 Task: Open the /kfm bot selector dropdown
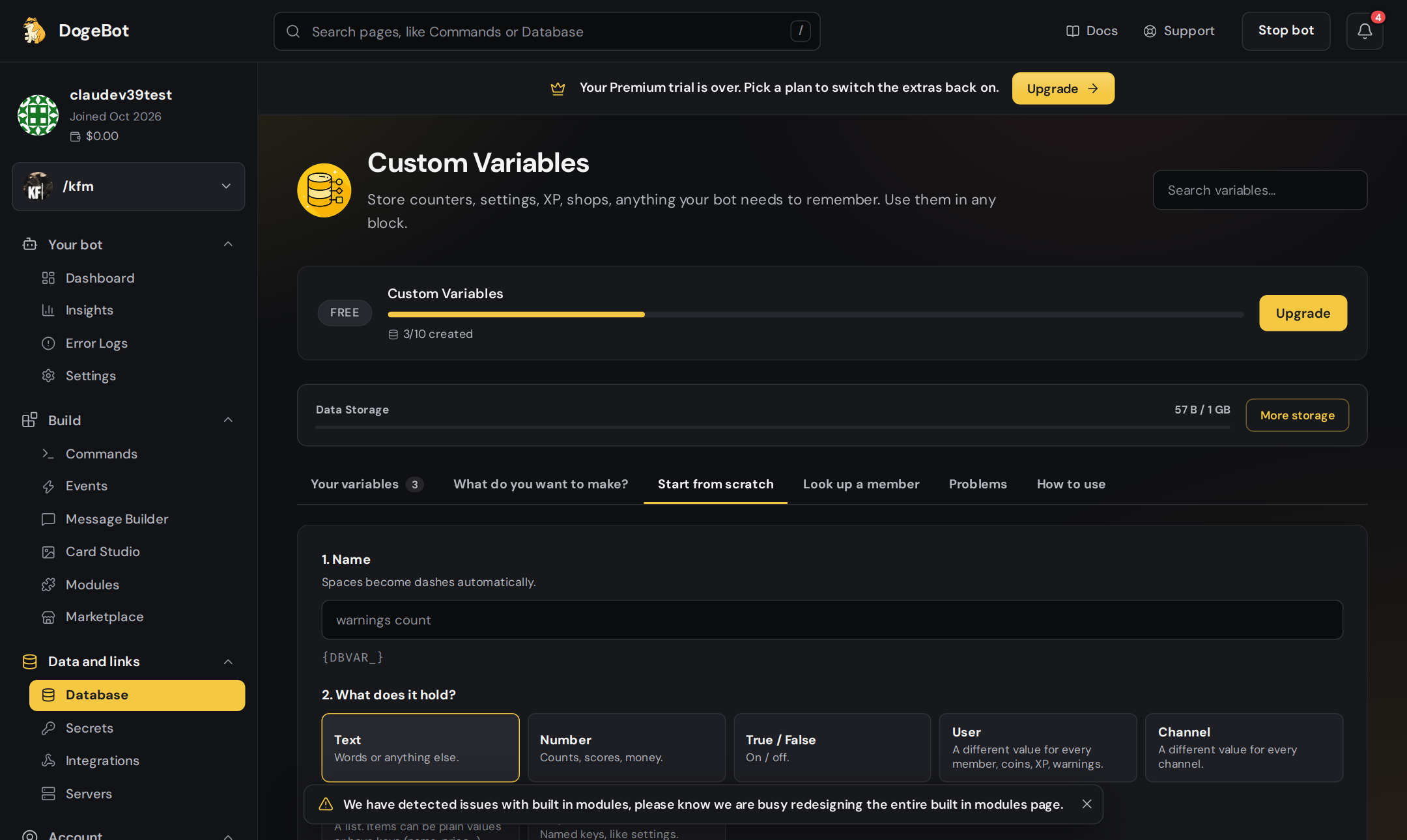[128, 186]
